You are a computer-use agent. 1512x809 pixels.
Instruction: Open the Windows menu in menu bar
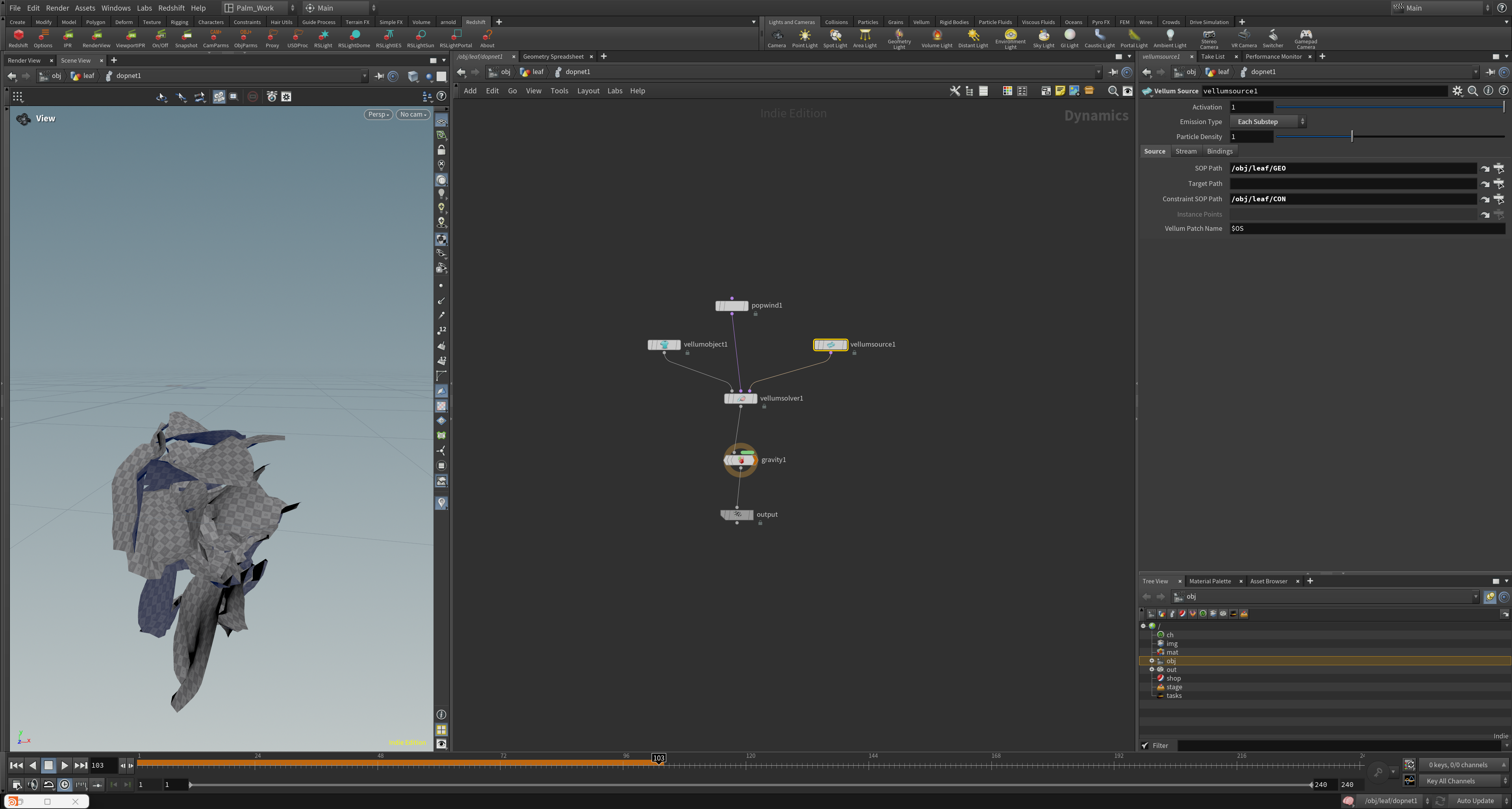click(x=116, y=7)
